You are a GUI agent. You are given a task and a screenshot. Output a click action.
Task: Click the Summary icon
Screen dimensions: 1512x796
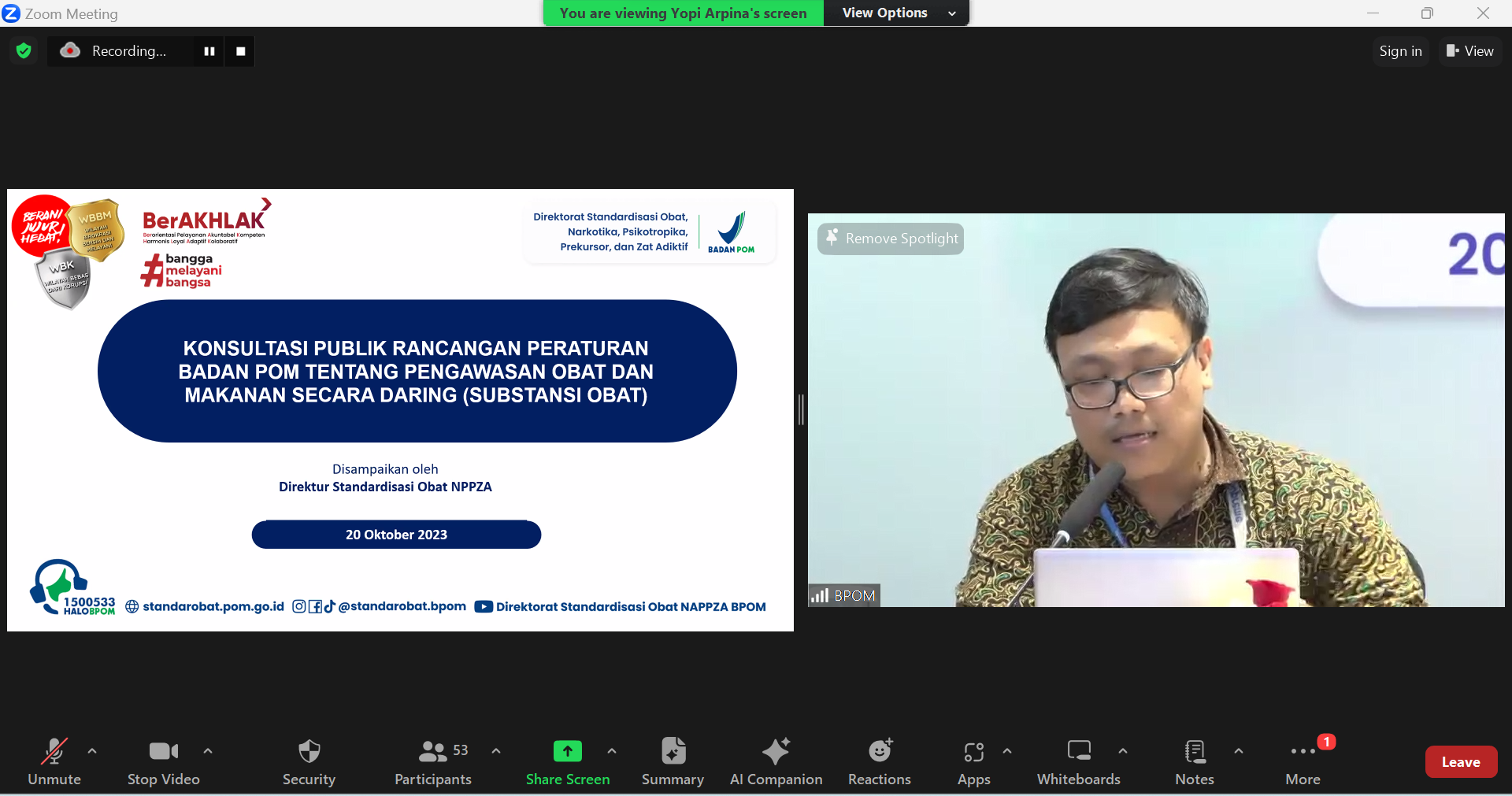pos(673,751)
